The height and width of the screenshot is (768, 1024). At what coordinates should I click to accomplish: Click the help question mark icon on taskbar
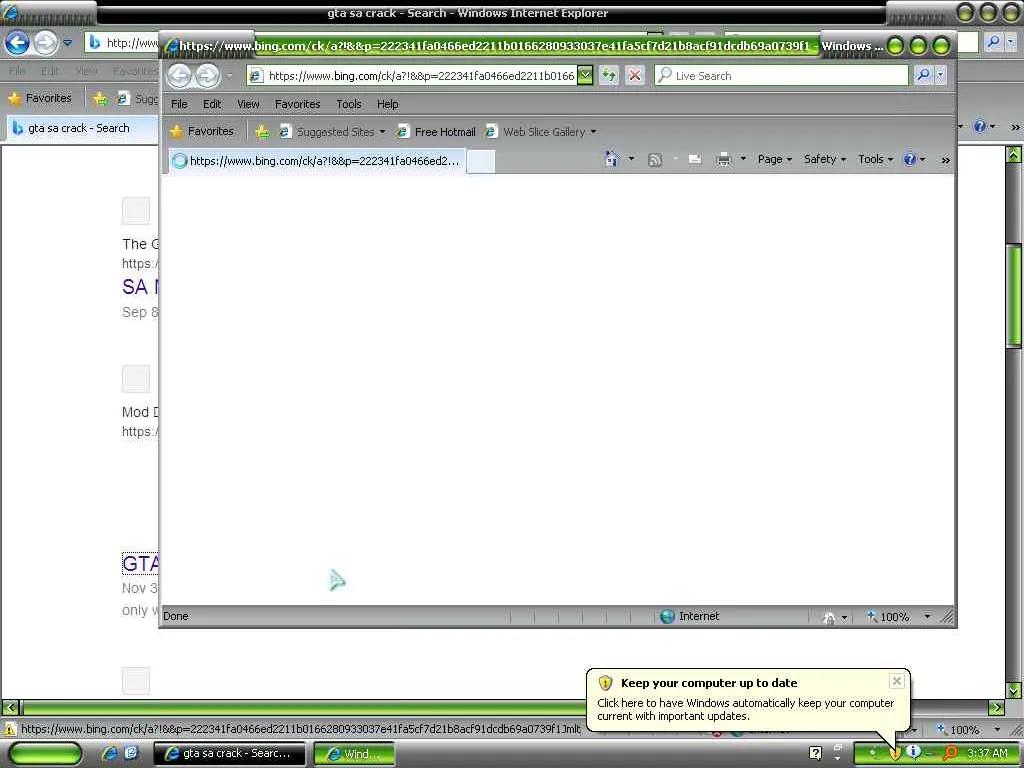point(815,753)
